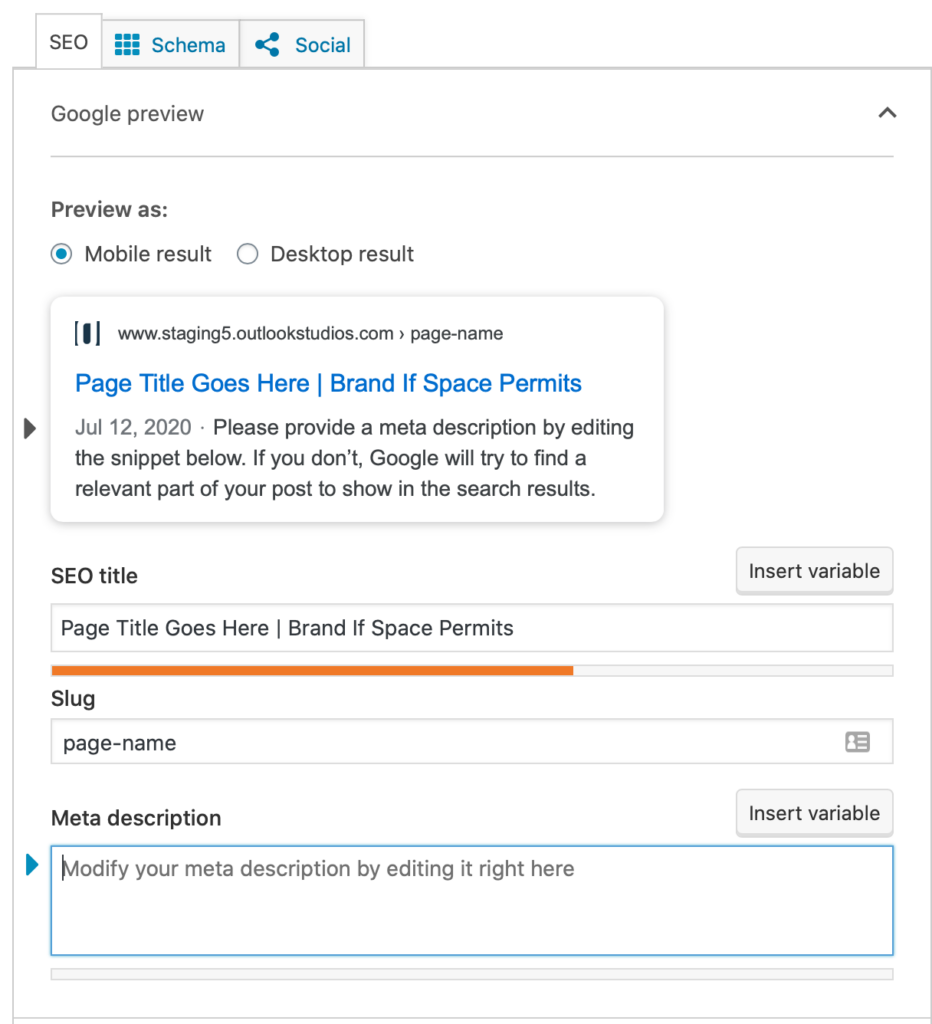Click the slug field contact card icon
The image size is (932, 1024).
point(857,742)
